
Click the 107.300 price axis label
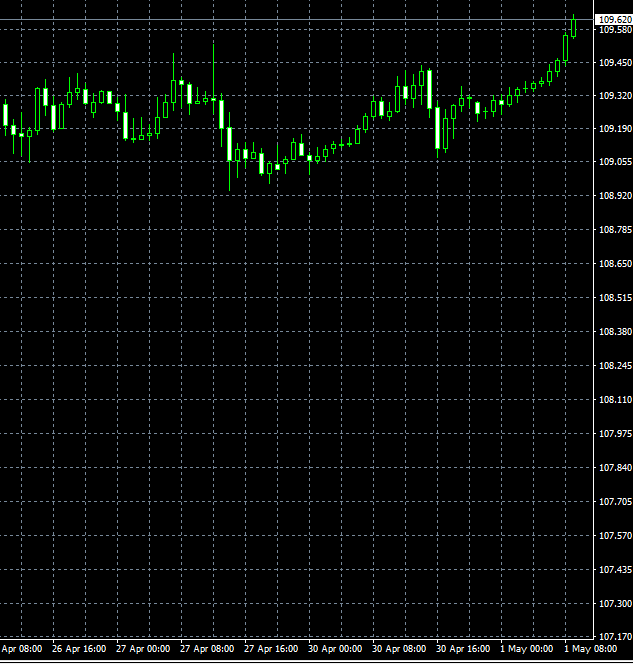point(615,604)
